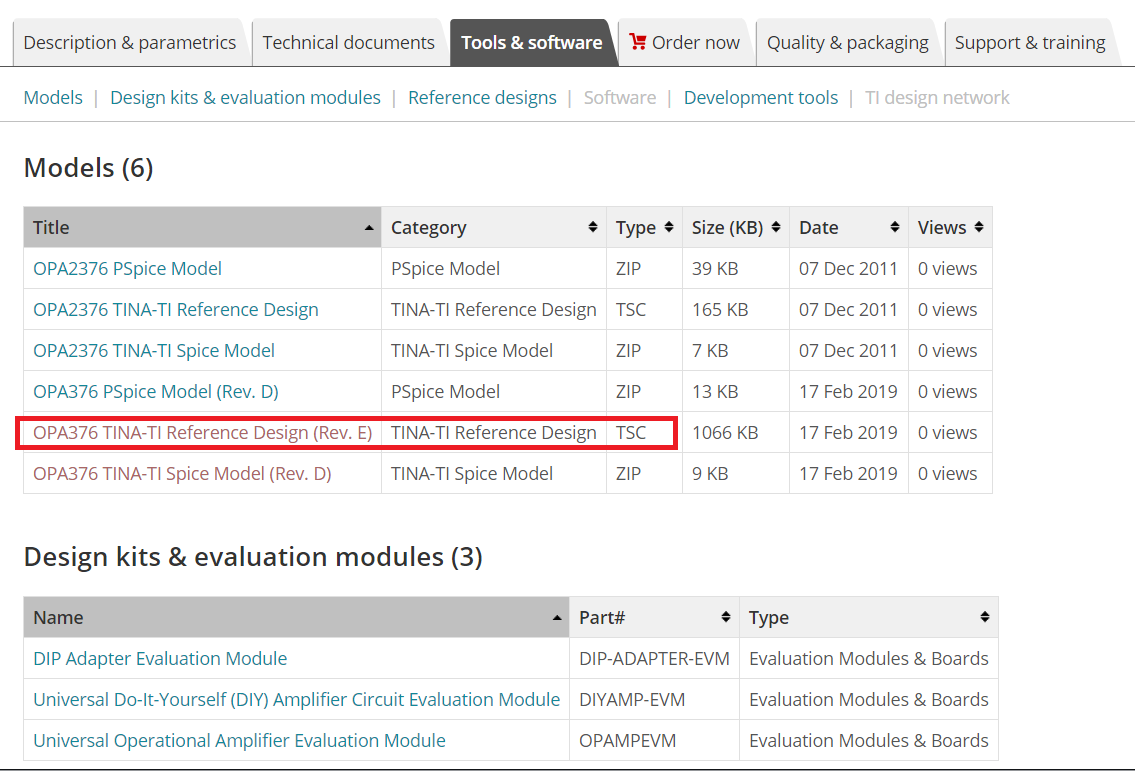Open Universal Do-It-Yourself (DIY) Amplifier Circuit Evaluation Module
1135x771 pixels.
click(297, 700)
